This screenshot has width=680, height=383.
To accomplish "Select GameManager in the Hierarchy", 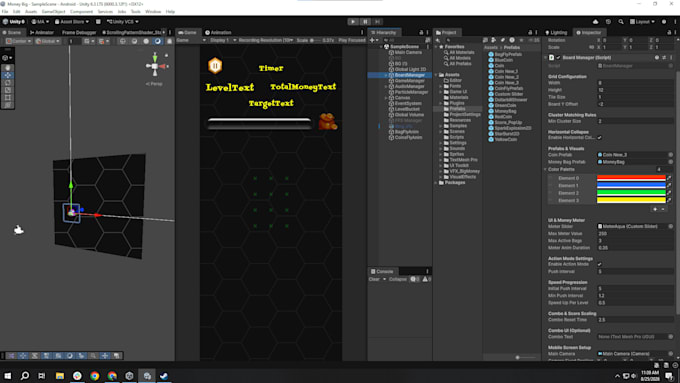I will pos(409,81).
